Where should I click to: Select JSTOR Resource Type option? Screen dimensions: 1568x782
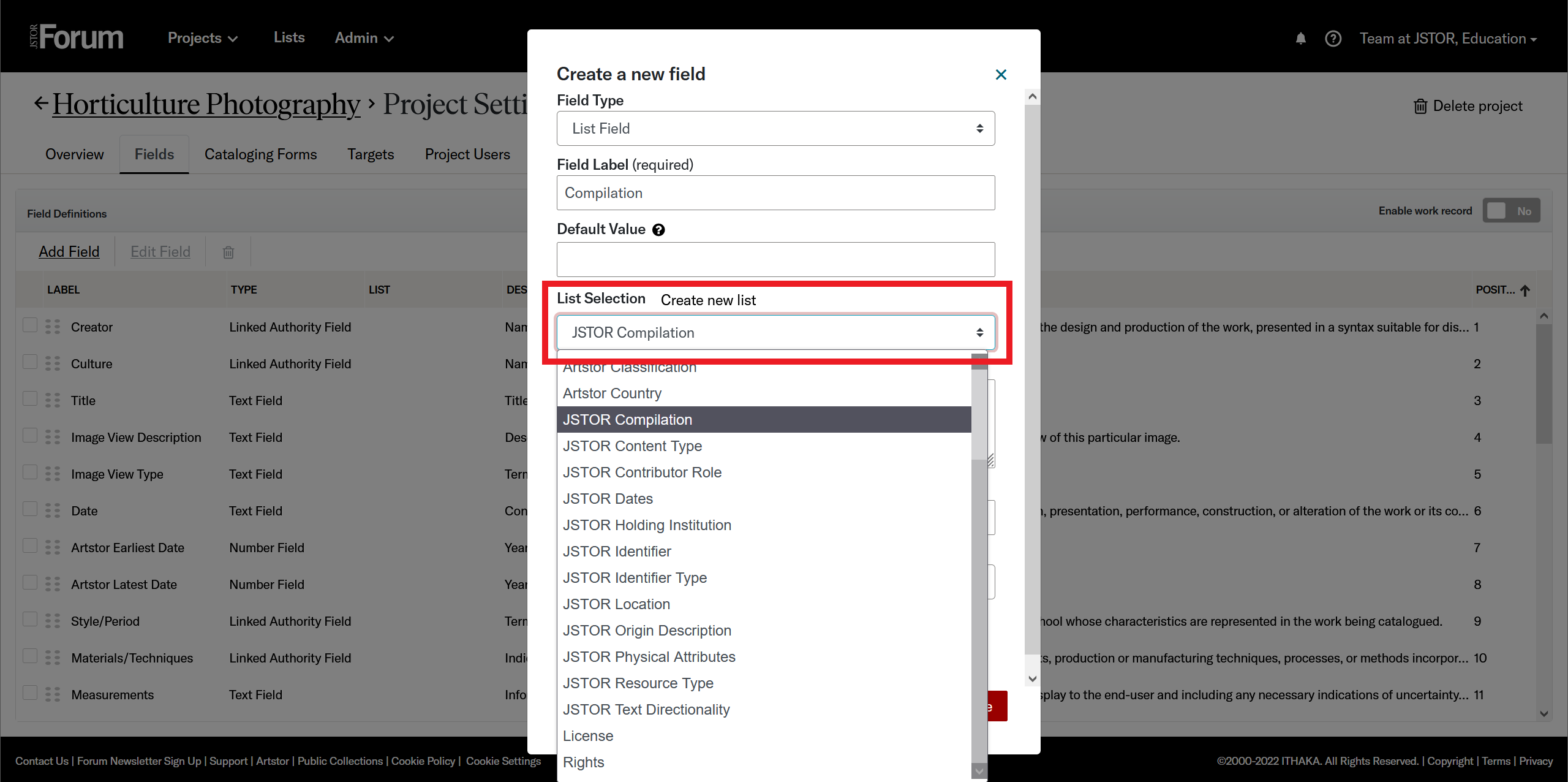[x=764, y=683]
